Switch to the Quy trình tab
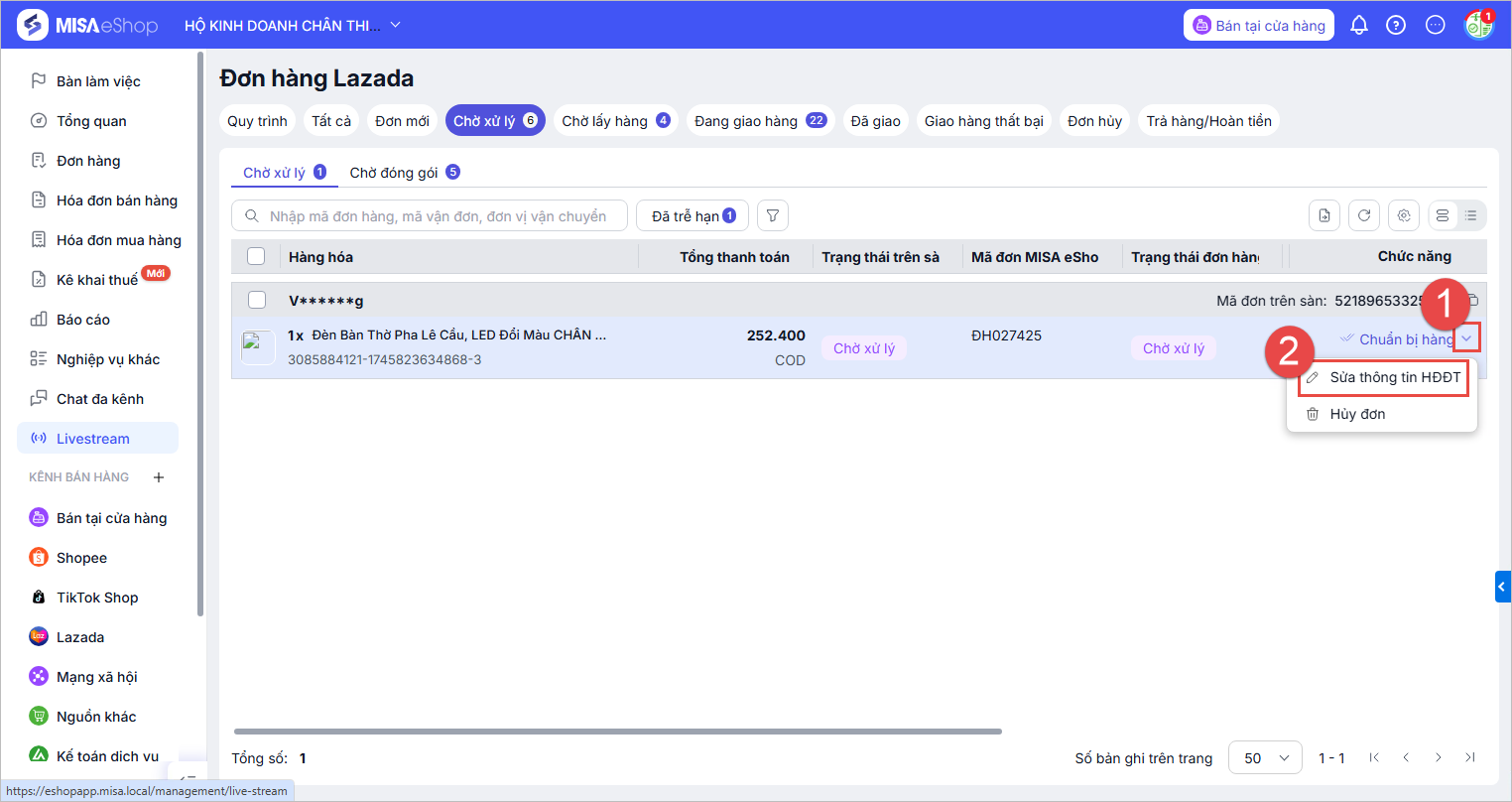 click(258, 121)
